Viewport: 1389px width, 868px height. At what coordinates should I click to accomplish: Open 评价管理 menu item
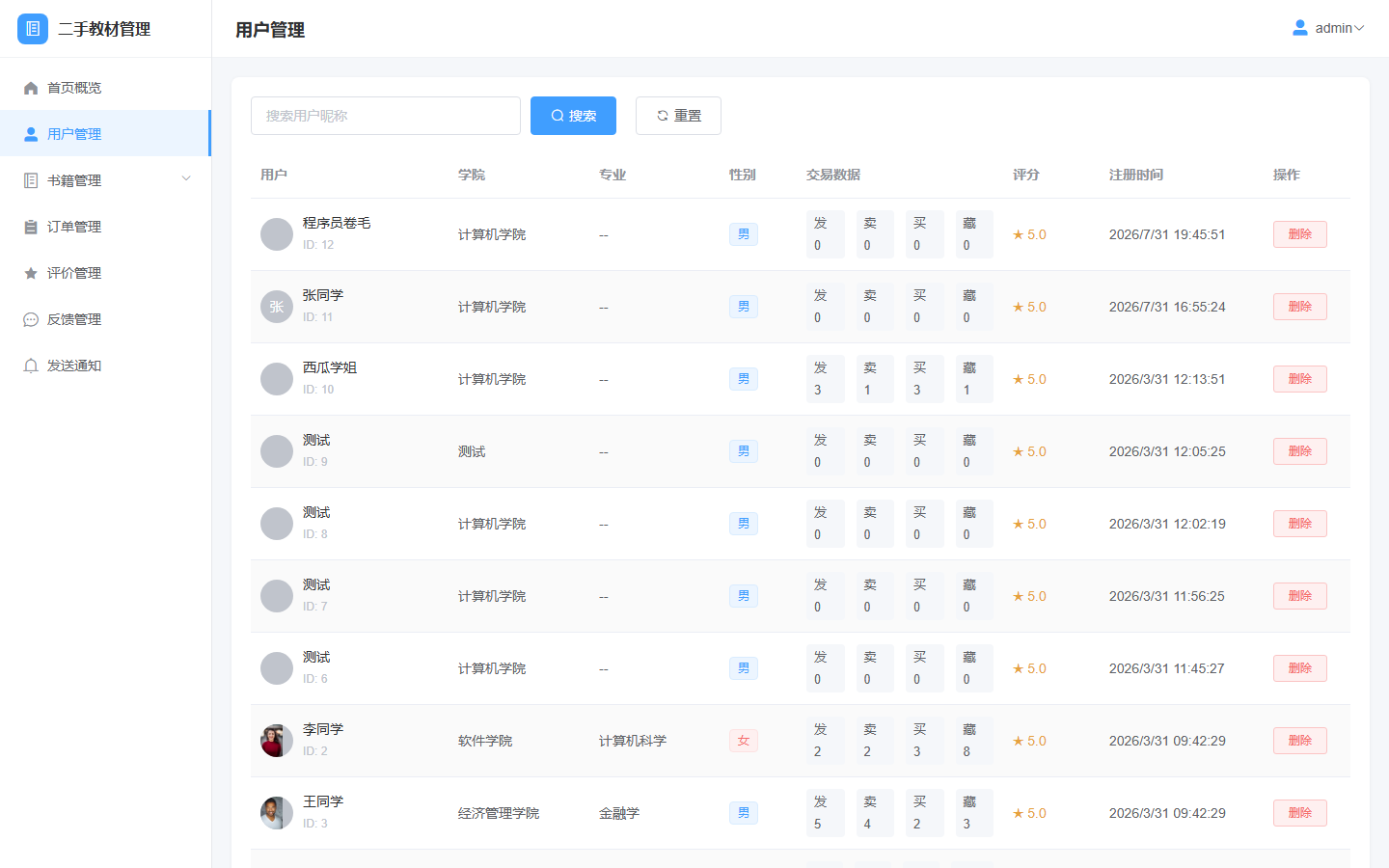(x=105, y=273)
